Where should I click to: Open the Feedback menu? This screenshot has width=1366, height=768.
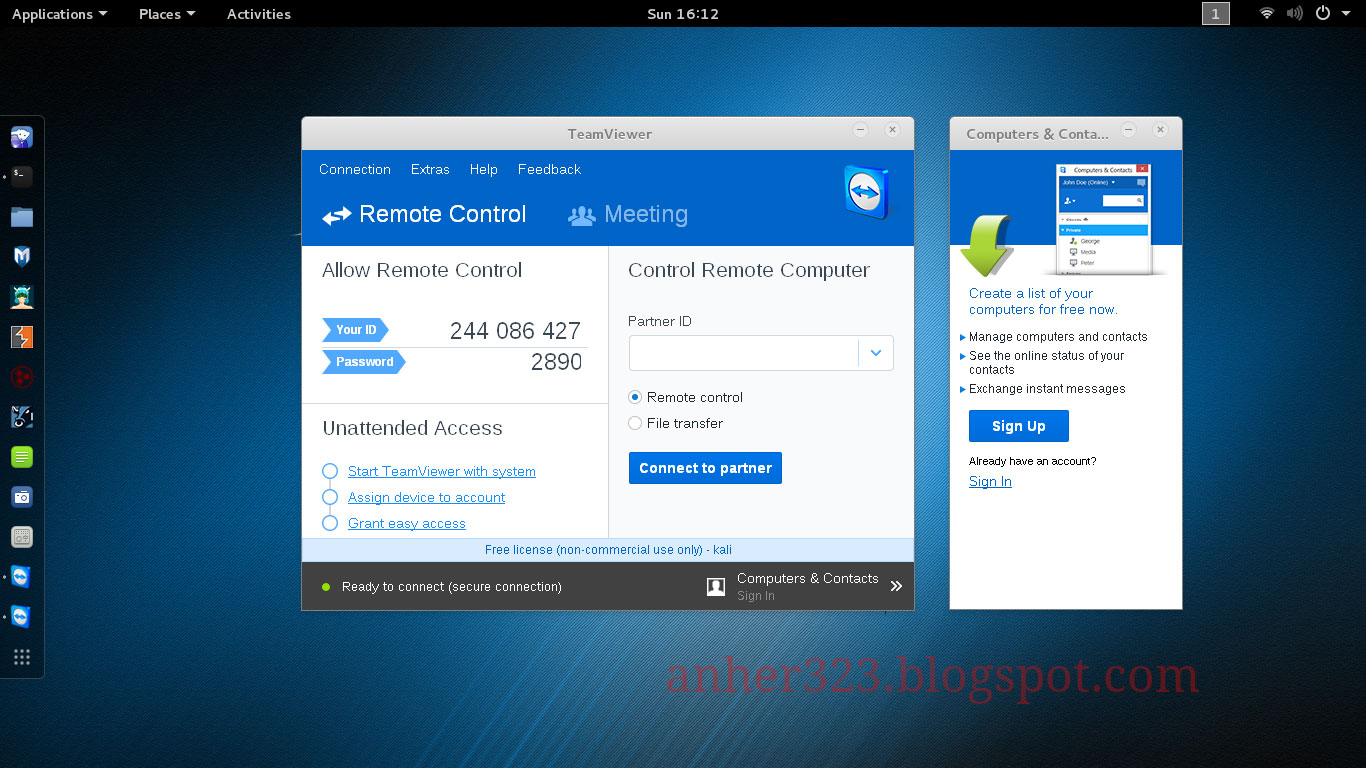point(549,169)
